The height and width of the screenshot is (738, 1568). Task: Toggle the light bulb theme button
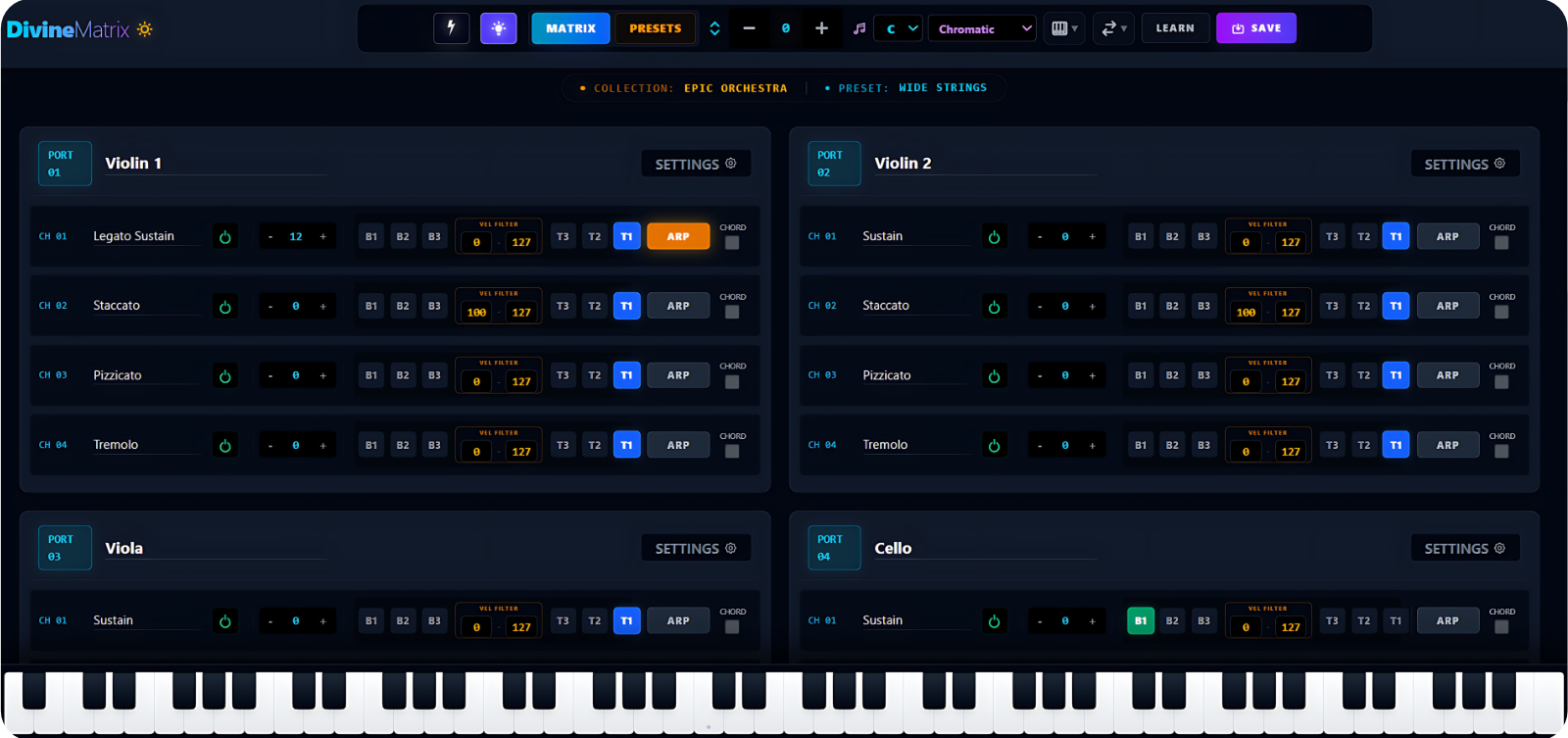click(498, 28)
